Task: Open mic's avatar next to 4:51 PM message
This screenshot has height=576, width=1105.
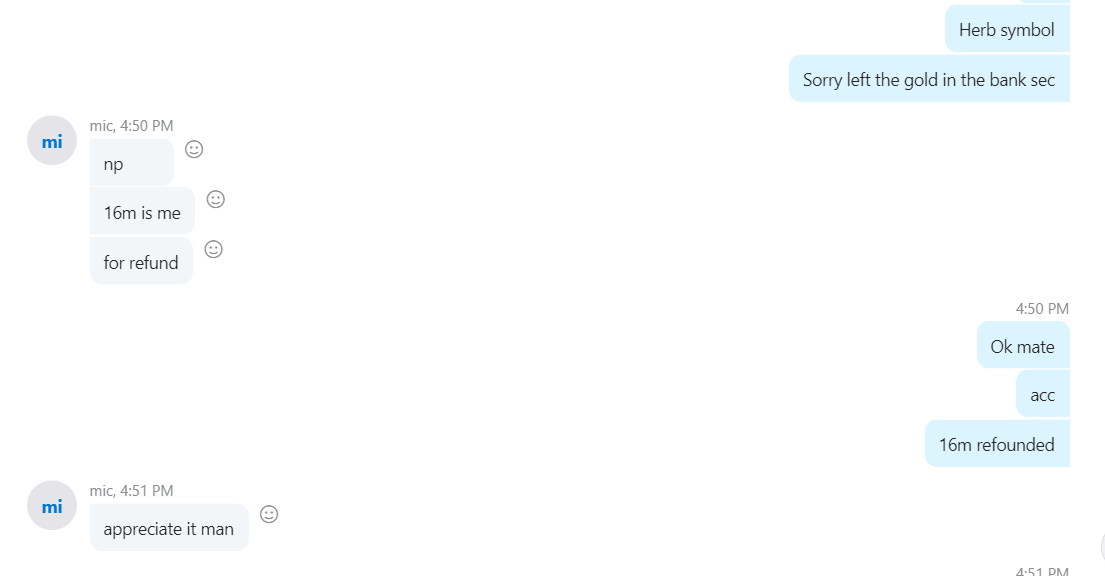Action: coord(52,506)
